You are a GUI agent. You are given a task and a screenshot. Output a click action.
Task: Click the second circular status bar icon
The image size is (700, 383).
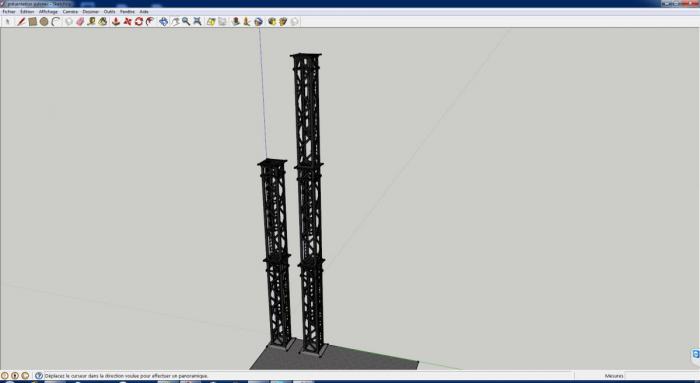tap(15, 376)
